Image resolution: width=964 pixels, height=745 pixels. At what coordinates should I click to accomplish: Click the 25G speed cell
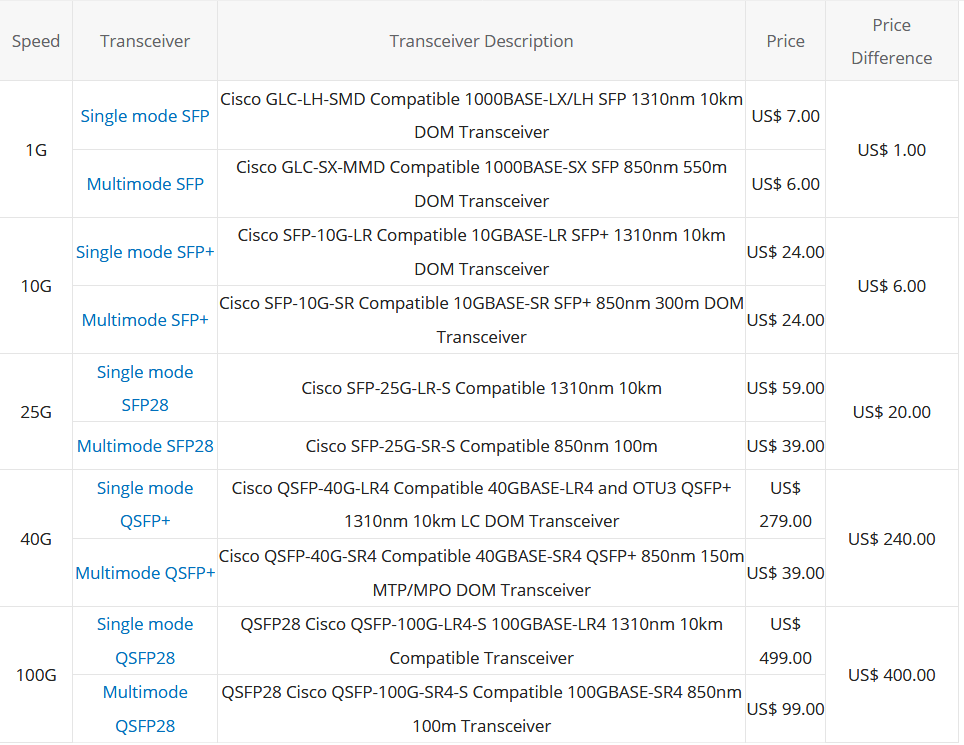point(36,412)
